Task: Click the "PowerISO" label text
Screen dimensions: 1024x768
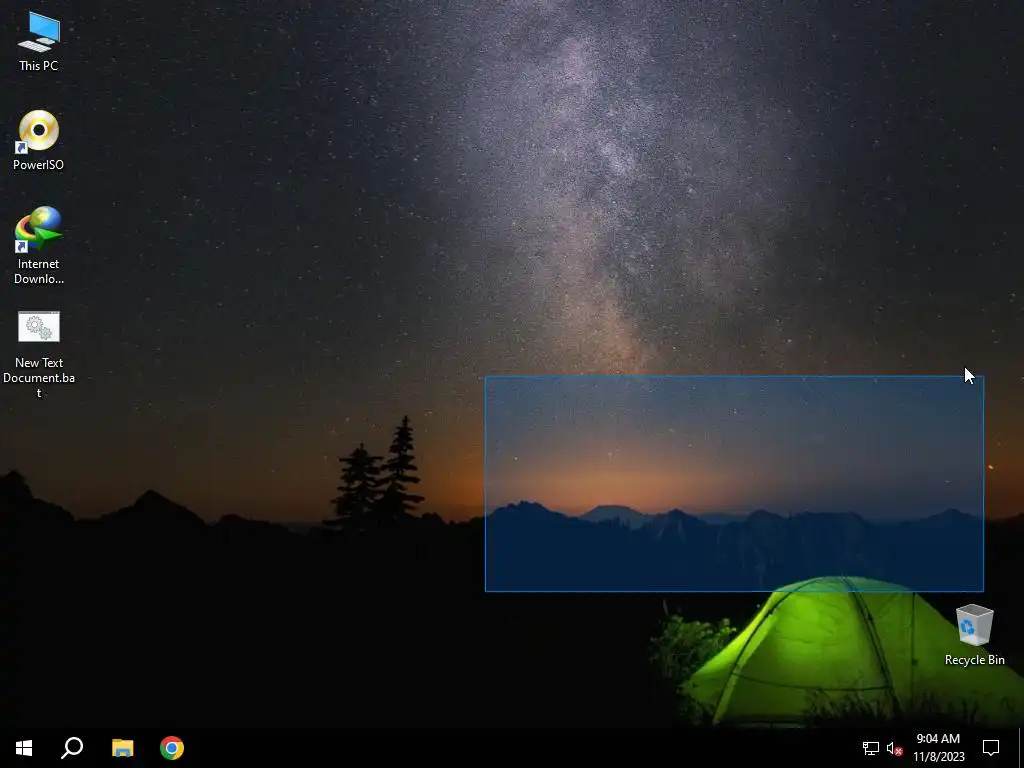Action: (x=39, y=165)
